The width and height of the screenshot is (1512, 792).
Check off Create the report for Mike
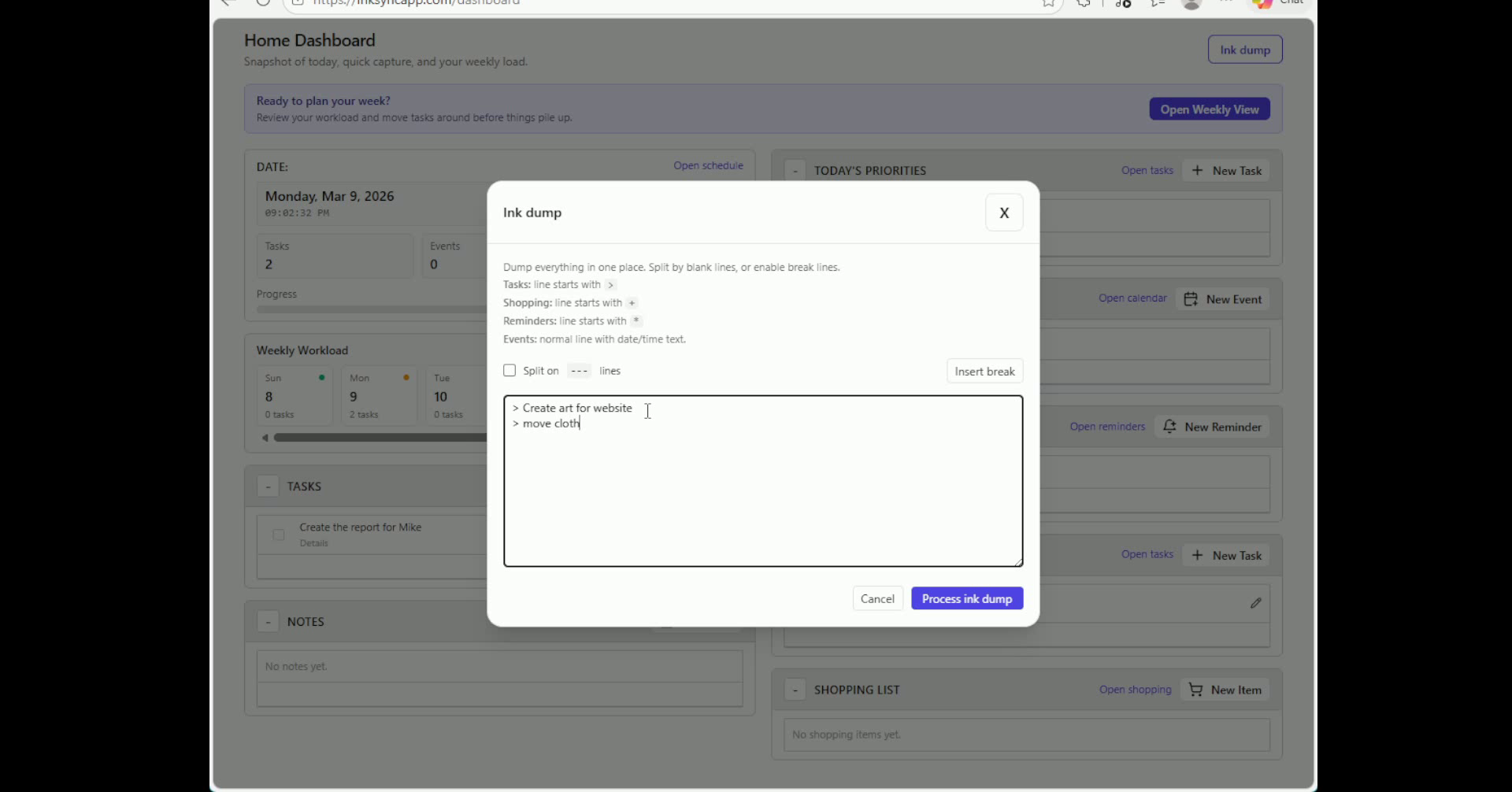(x=279, y=535)
